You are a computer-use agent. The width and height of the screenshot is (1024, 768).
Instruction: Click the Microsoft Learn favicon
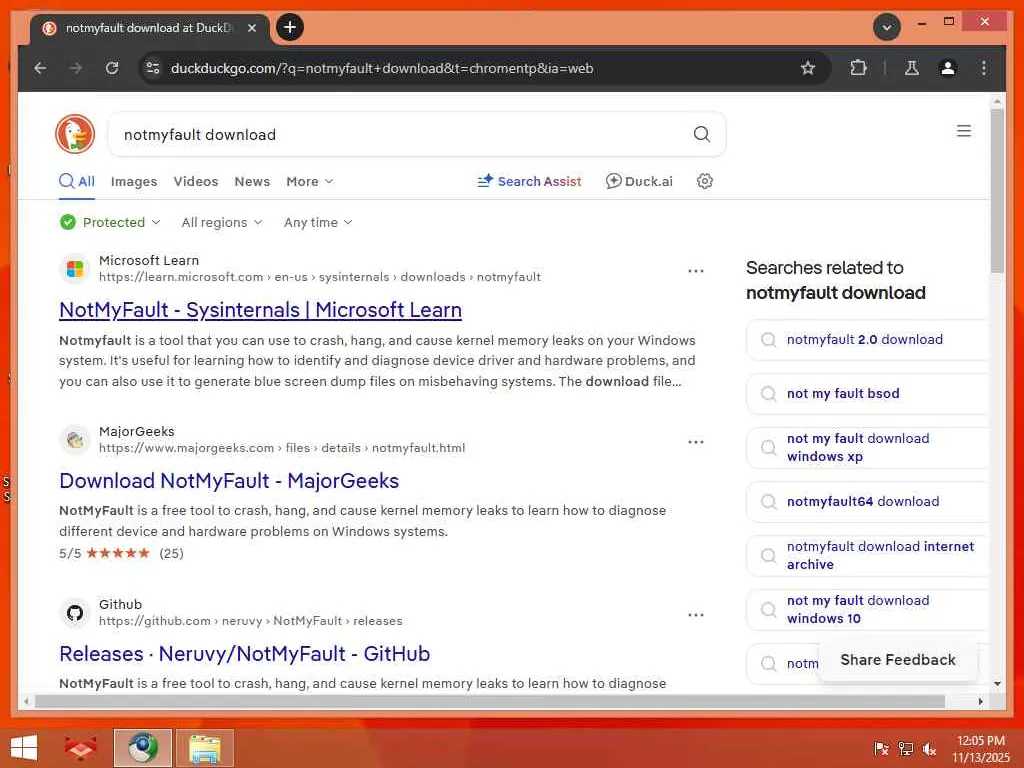click(75, 268)
